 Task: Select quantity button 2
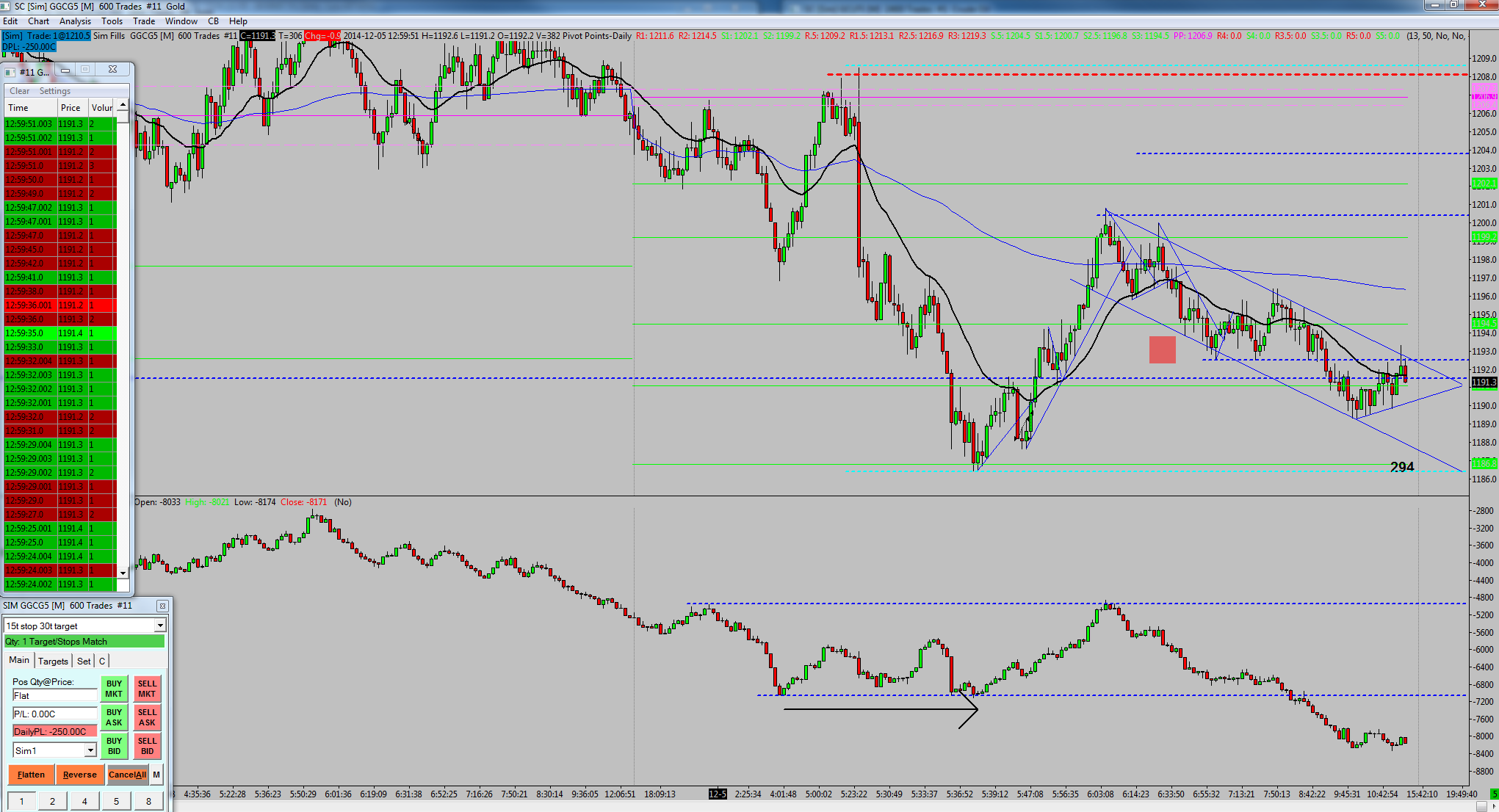pos(52,801)
